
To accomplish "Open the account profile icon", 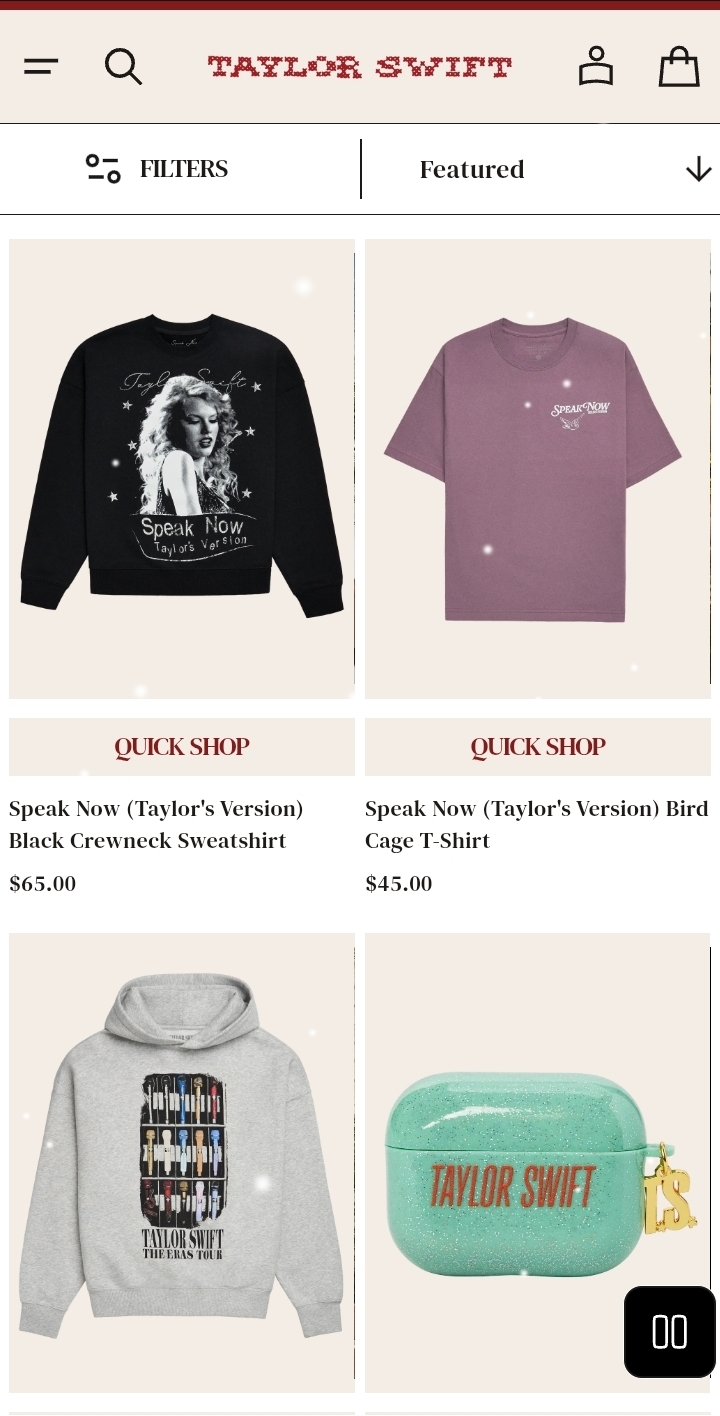I will click(x=596, y=67).
